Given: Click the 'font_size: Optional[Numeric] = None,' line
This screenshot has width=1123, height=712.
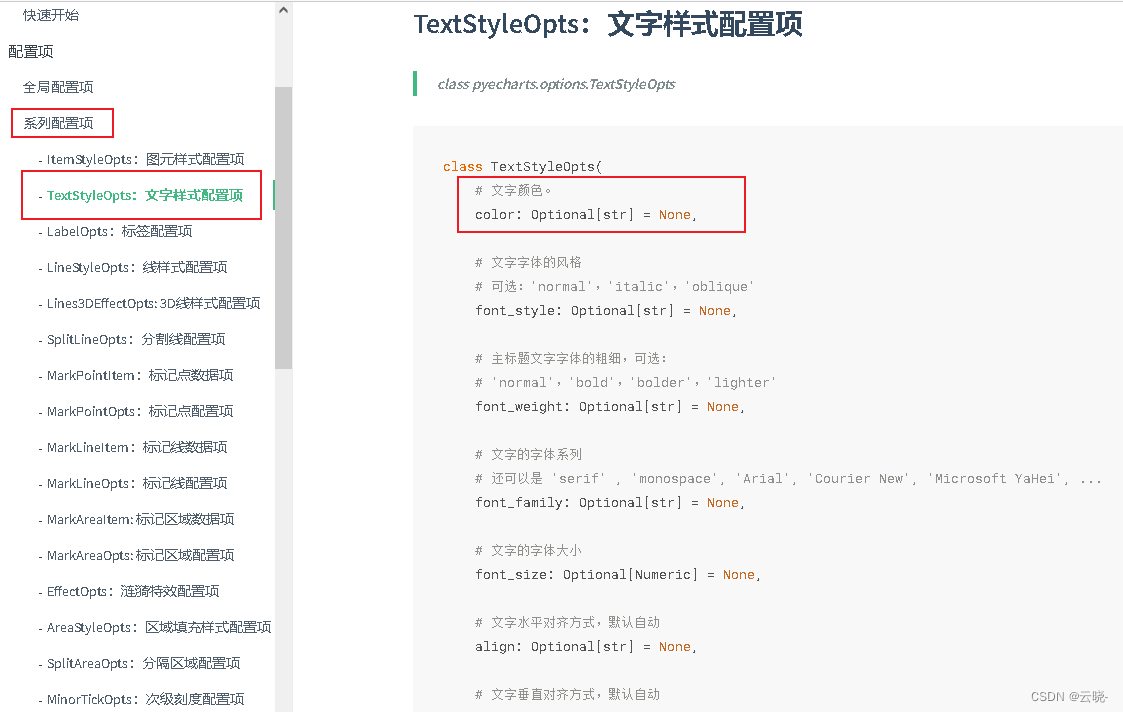Looking at the screenshot, I should (x=617, y=574).
